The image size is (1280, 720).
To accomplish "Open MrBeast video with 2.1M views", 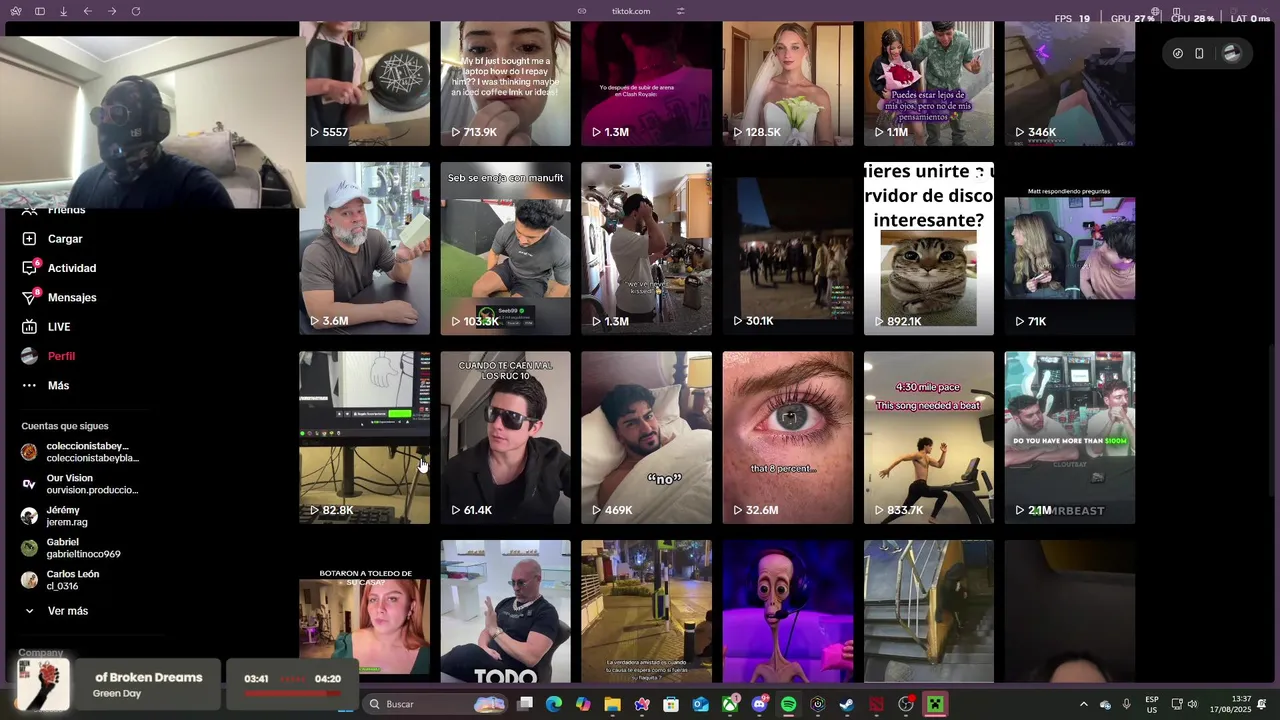I will click(1070, 437).
